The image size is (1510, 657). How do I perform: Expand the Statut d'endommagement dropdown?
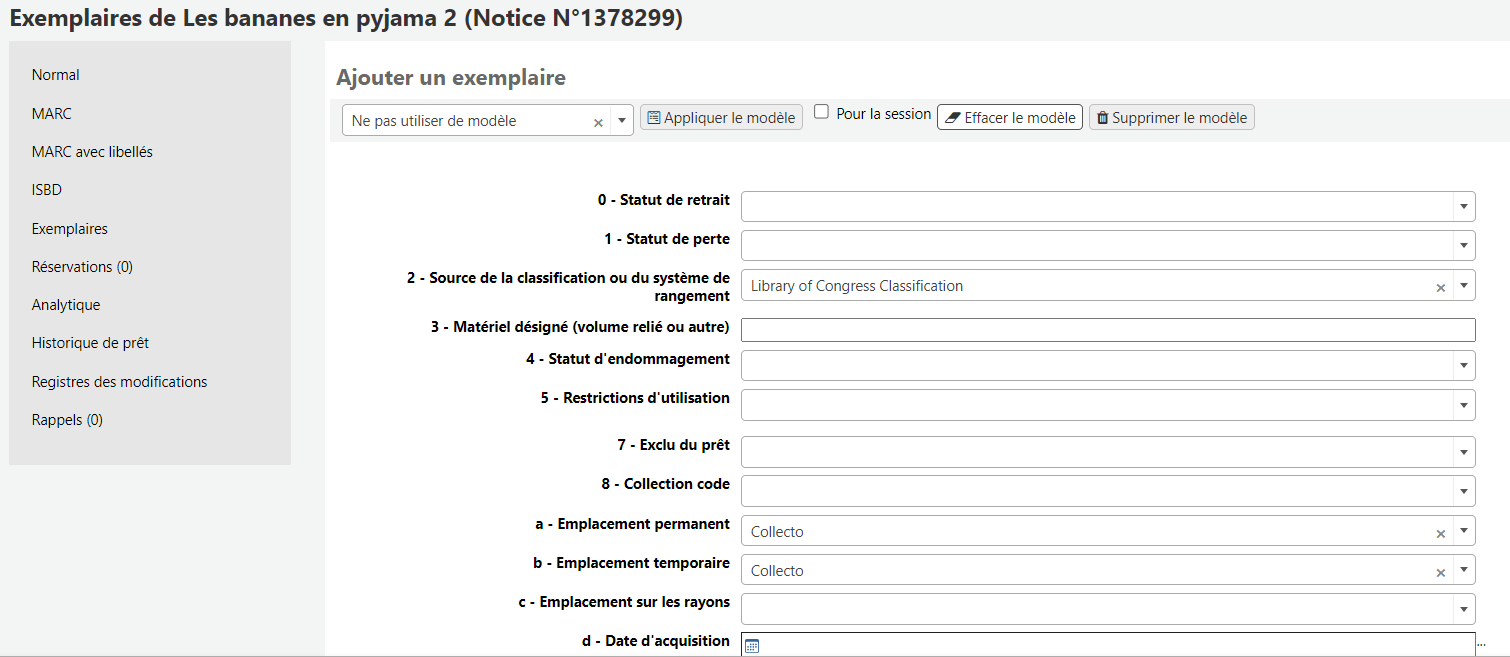click(x=1463, y=366)
